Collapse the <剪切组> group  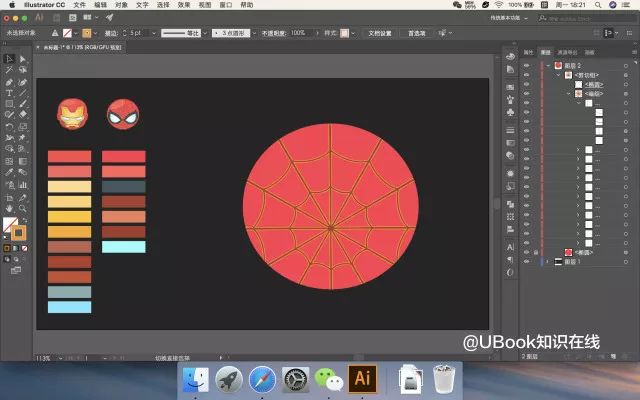click(558, 75)
